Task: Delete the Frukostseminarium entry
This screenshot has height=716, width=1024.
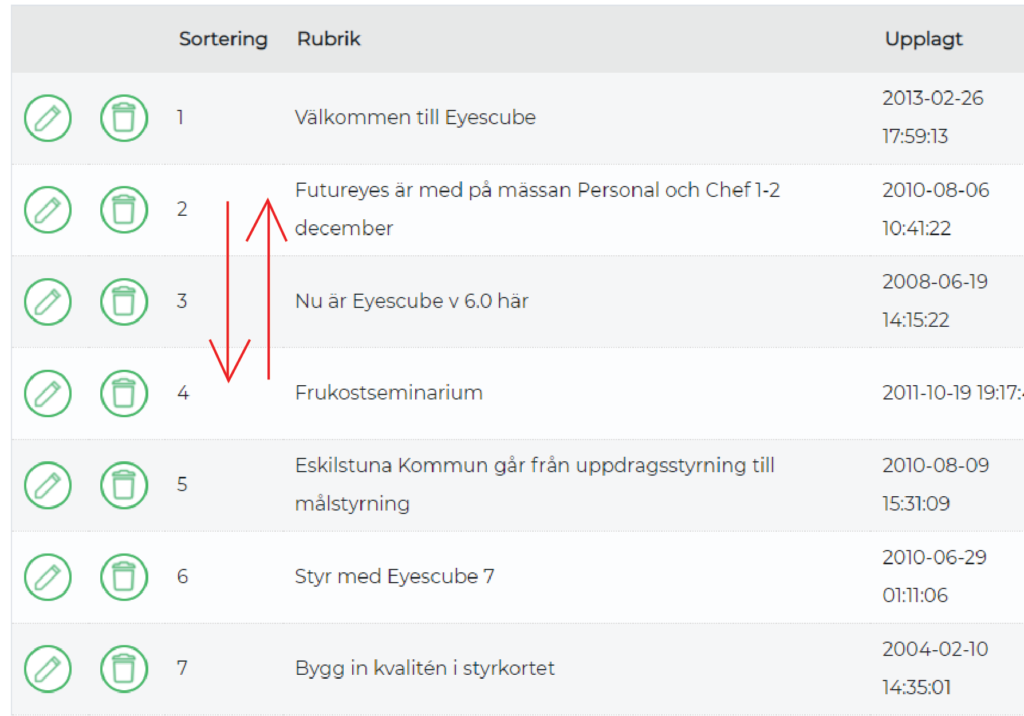Action: click(124, 393)
